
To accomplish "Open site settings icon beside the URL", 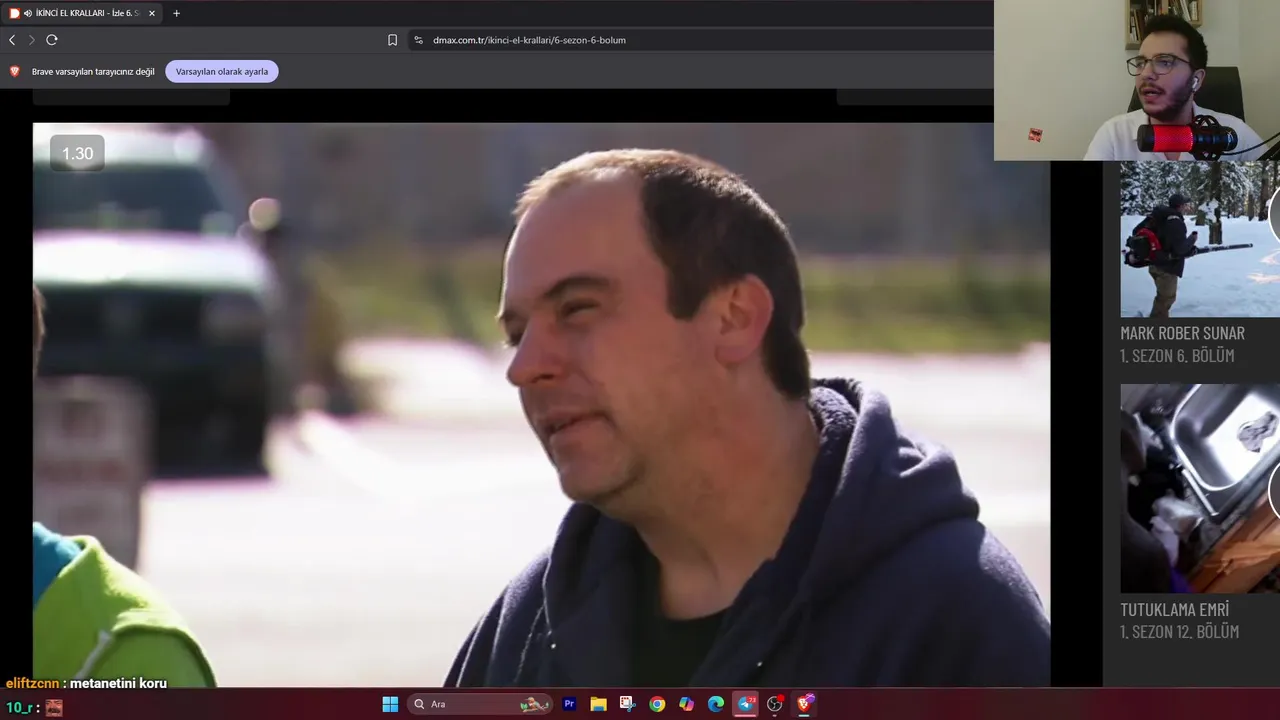I will pos(419,40).
